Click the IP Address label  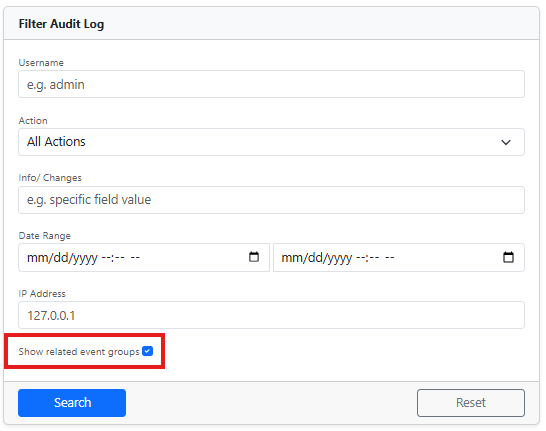[x=42, y=293]
